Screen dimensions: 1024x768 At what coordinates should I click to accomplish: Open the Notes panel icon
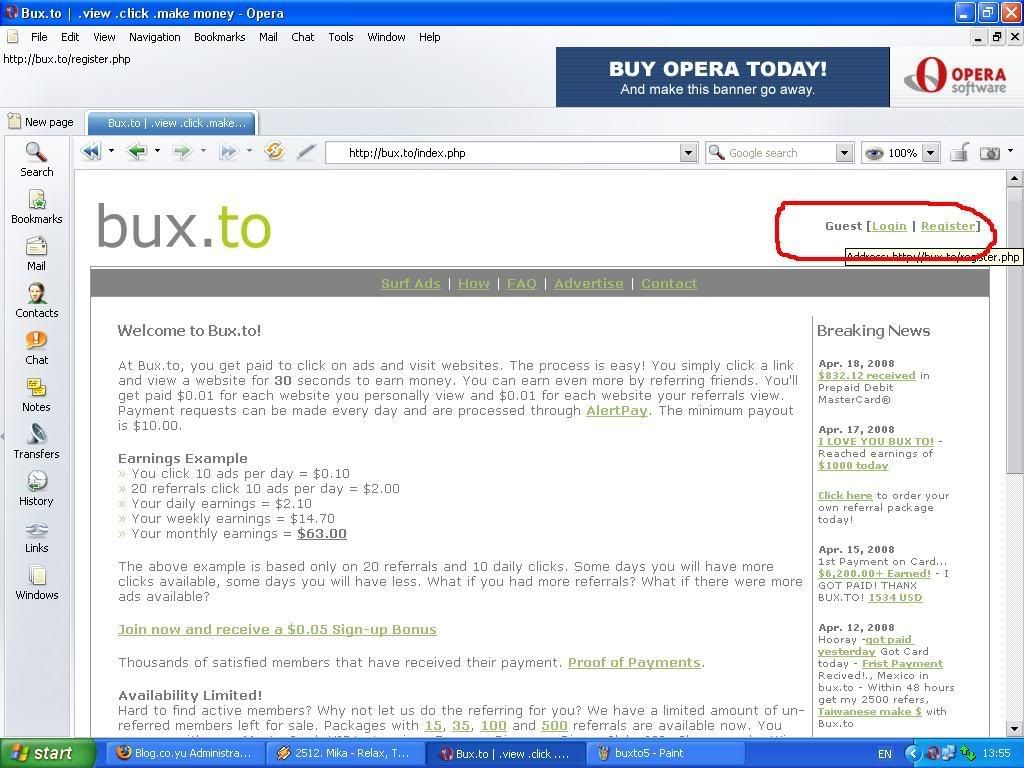(36, 395)
